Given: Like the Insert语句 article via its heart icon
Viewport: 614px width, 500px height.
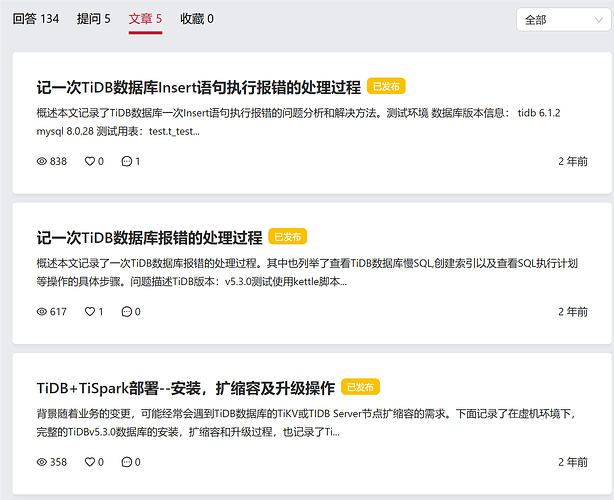Looking at the screenshot, I should pyautogui.click(x=90, y=161).
